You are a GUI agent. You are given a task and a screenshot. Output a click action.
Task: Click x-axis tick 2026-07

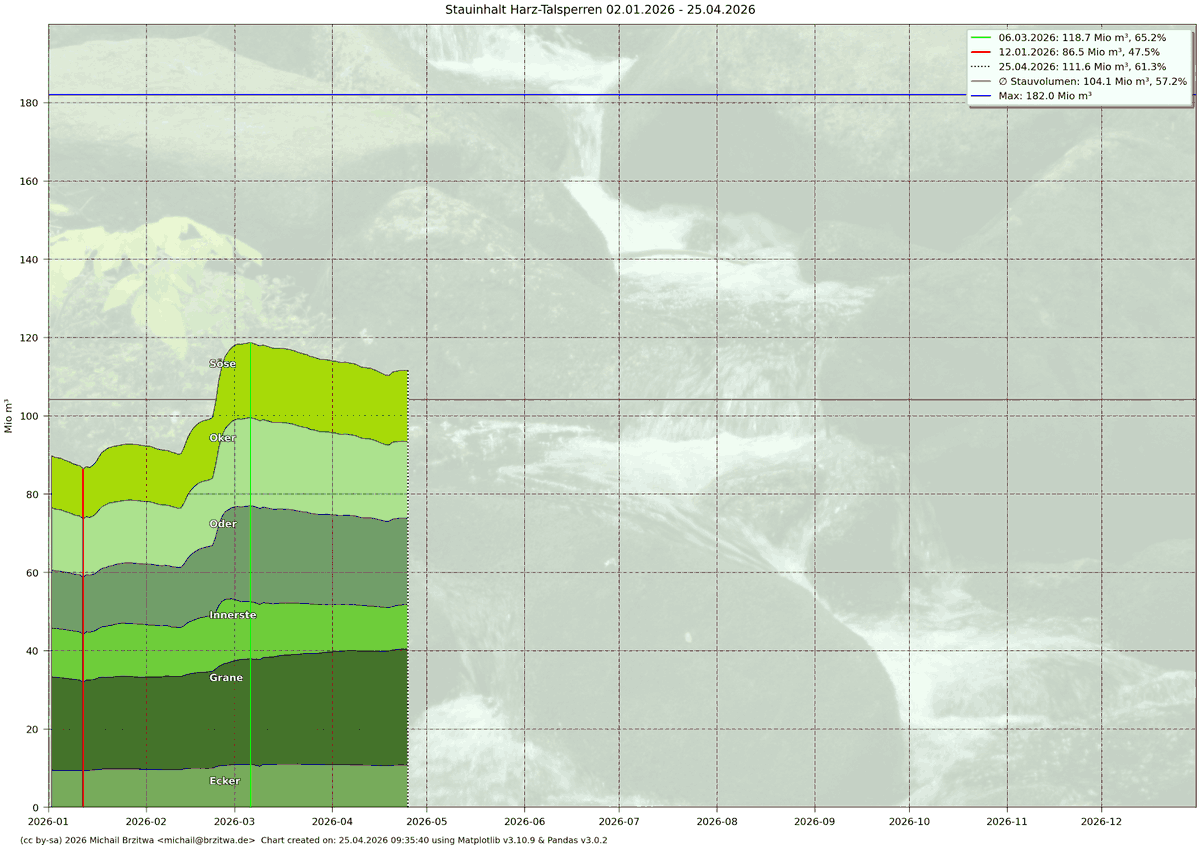coord(617,821)
